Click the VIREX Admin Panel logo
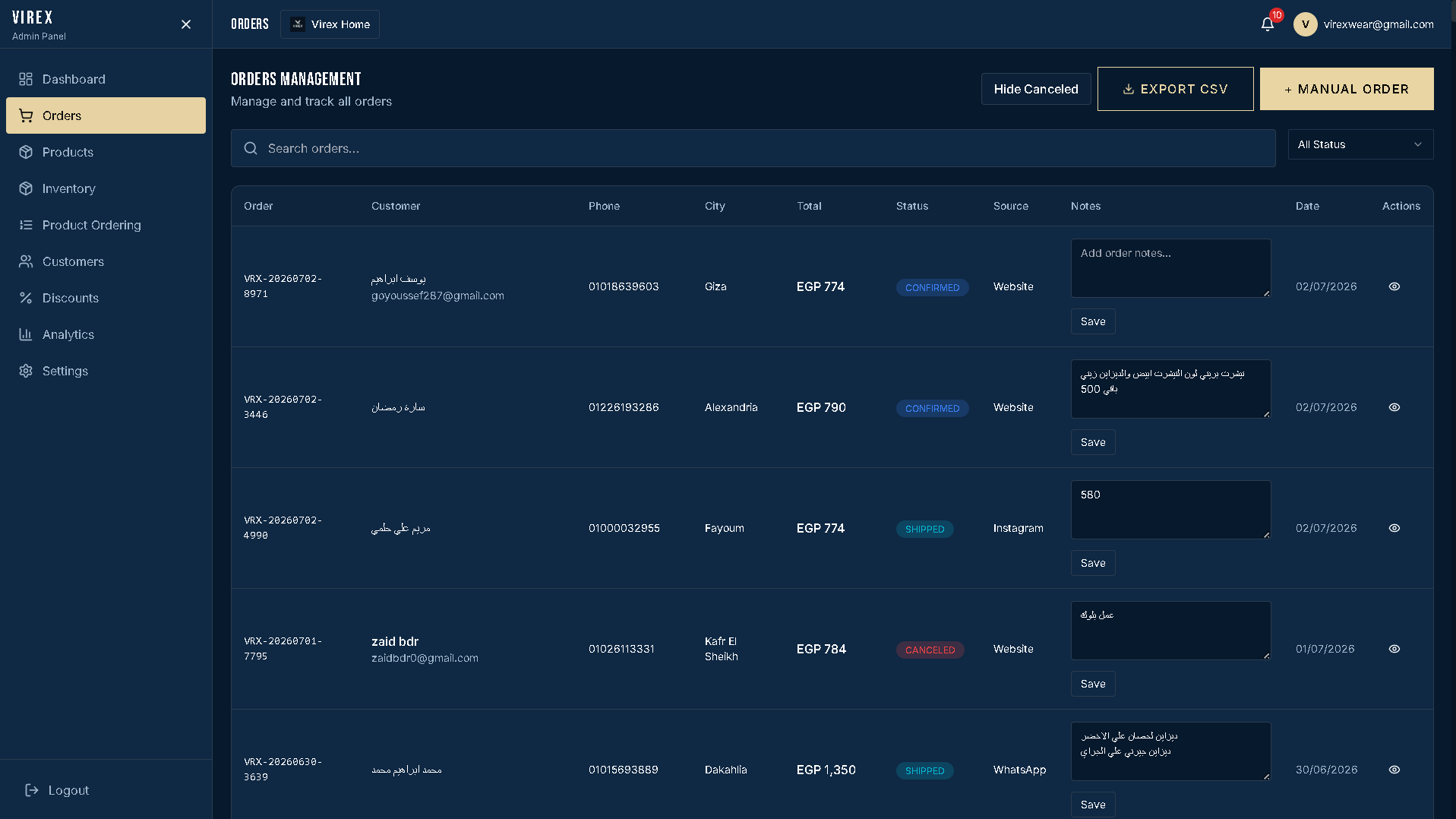 pyautogui.click(x=39, y=24)
